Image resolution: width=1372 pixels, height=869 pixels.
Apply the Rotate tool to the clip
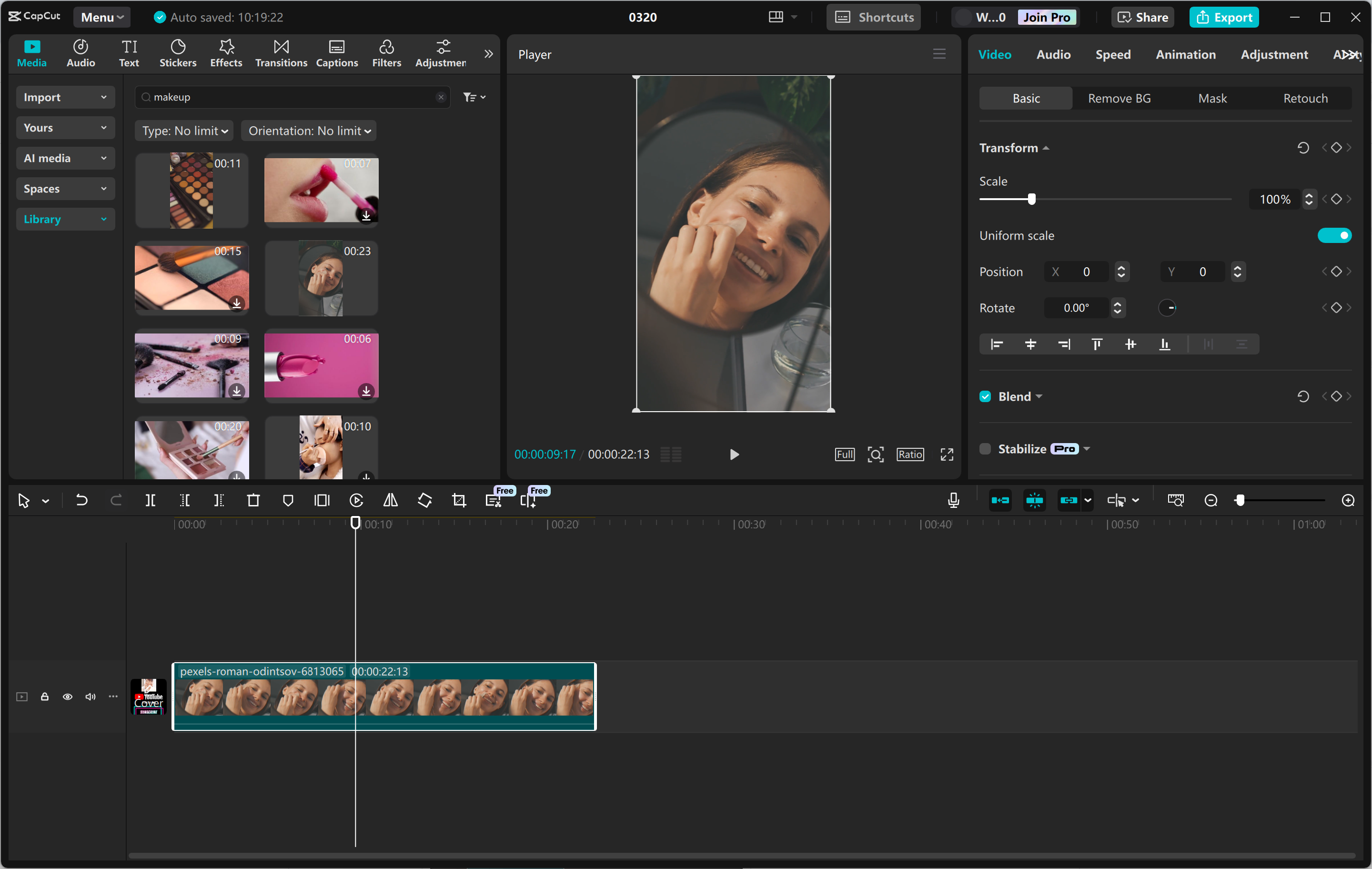424,500
